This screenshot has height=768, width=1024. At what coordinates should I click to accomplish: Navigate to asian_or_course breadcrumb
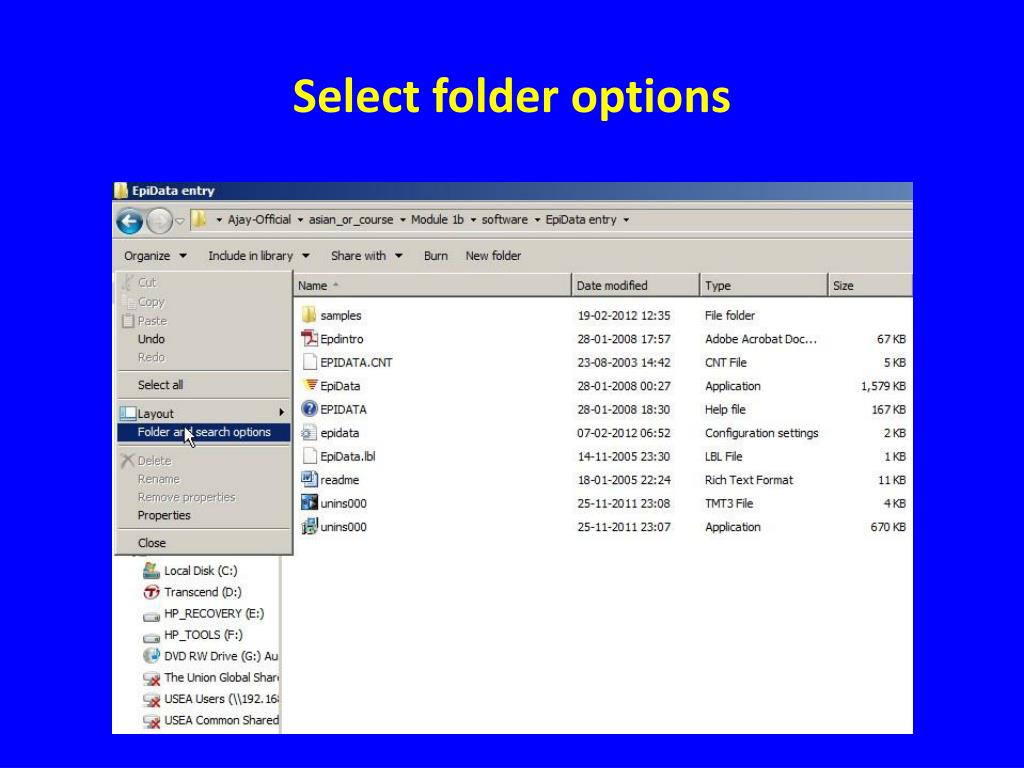(x=351, y=220)
